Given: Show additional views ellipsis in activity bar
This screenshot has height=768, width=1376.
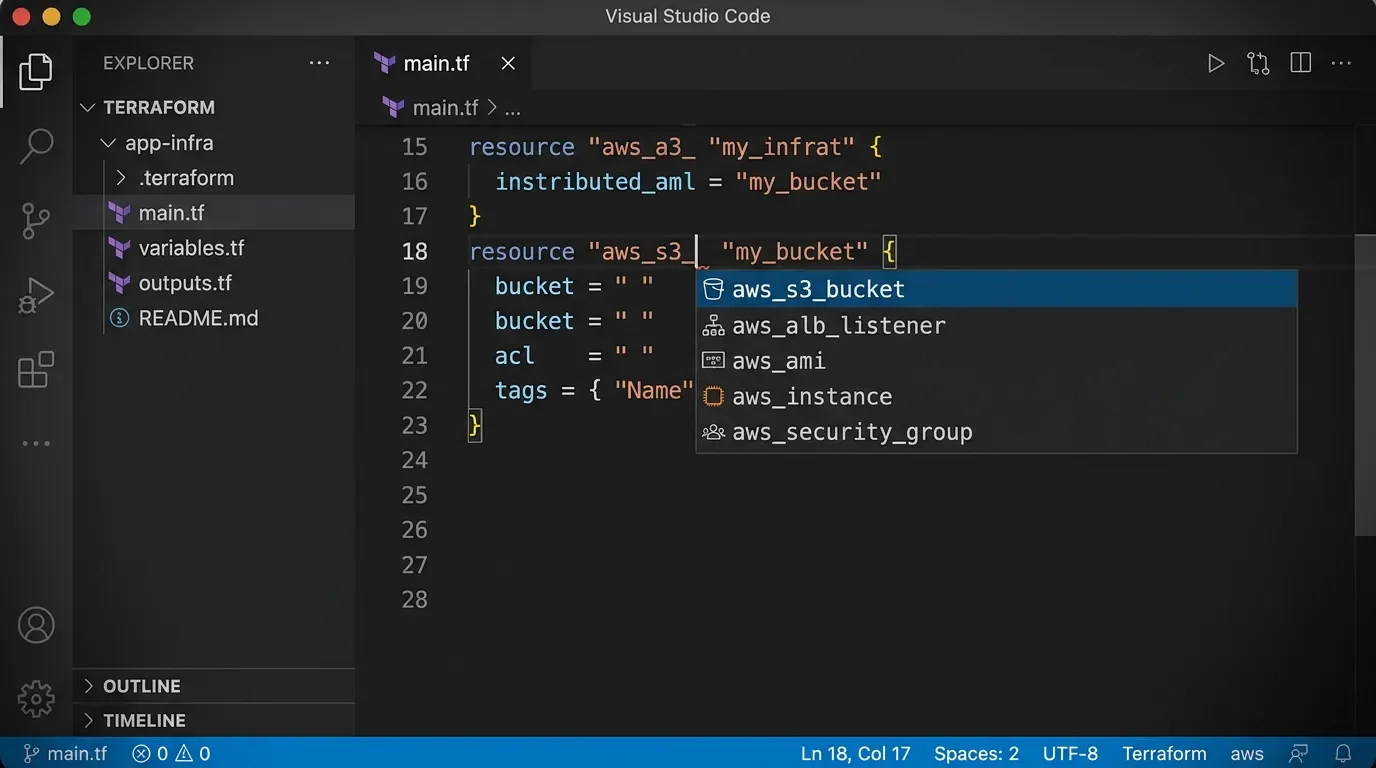Looking at the screenshot, I should pos(36,443).
